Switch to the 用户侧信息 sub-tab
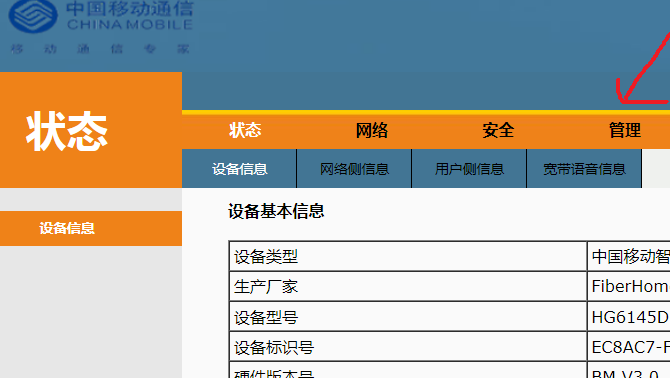 coord(469,169)
